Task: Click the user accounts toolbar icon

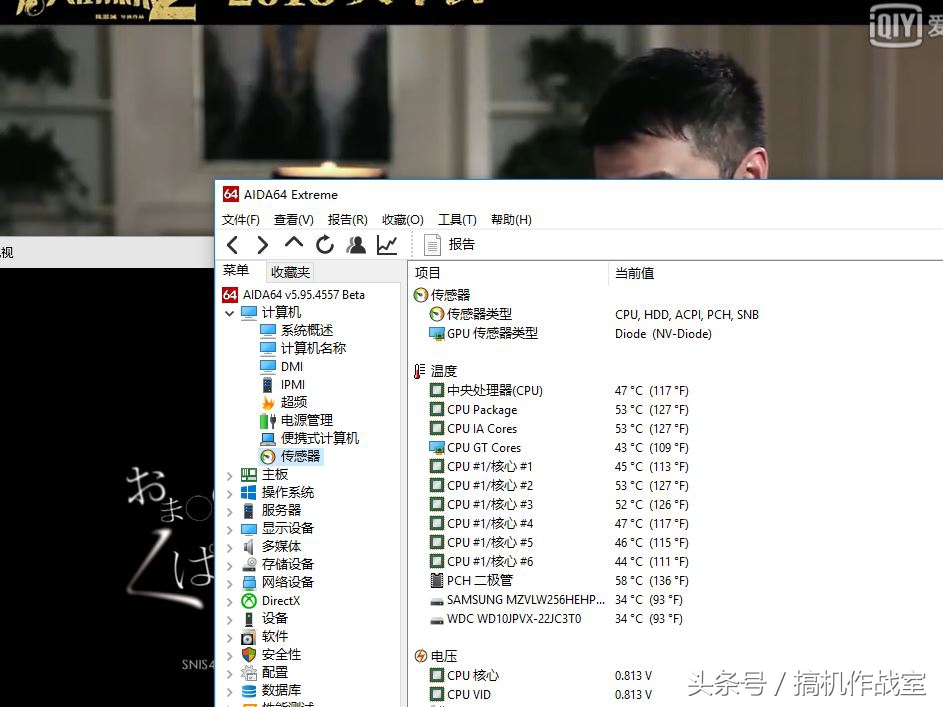Action: tap(355, 244)
